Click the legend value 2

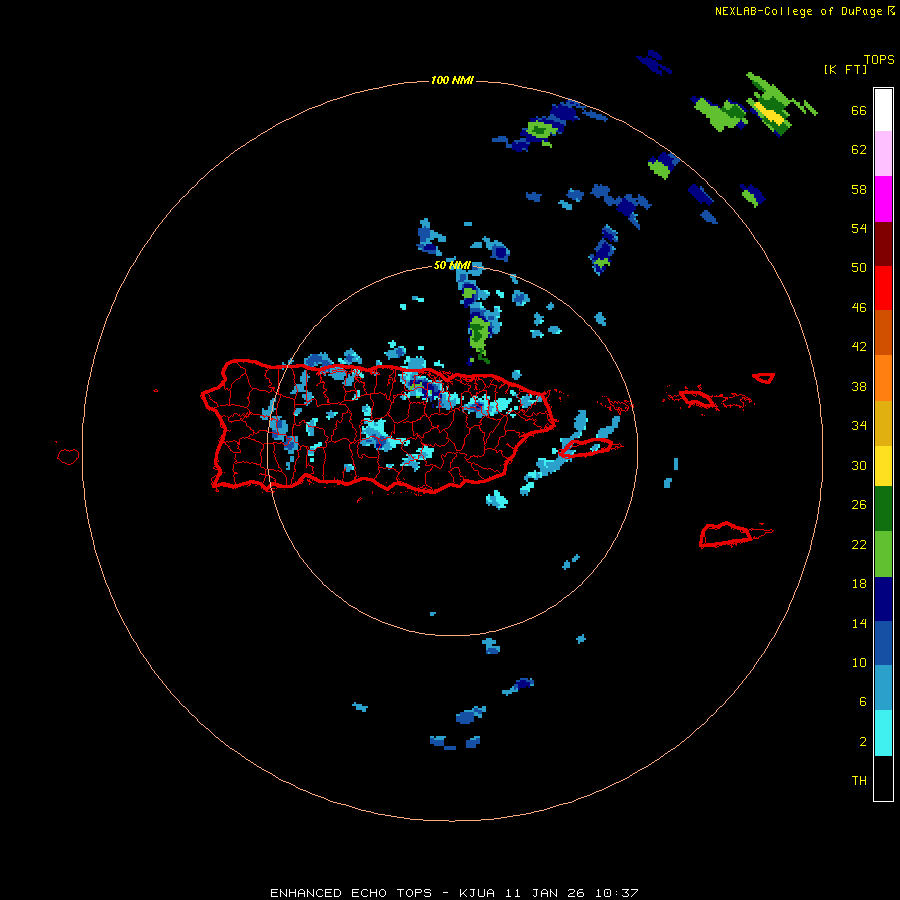(x=862, y=742)
